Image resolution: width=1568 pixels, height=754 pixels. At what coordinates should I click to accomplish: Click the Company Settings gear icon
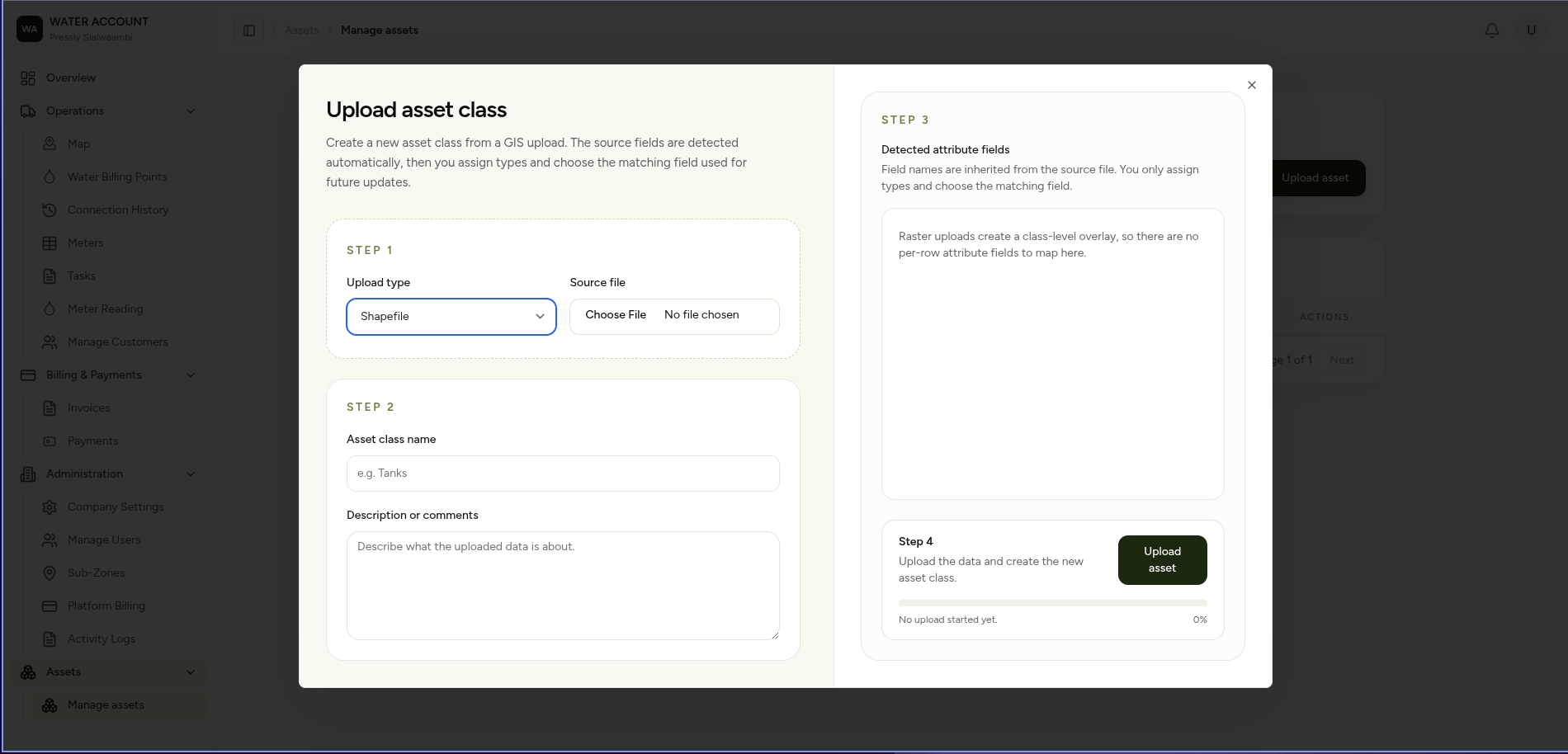50,507
